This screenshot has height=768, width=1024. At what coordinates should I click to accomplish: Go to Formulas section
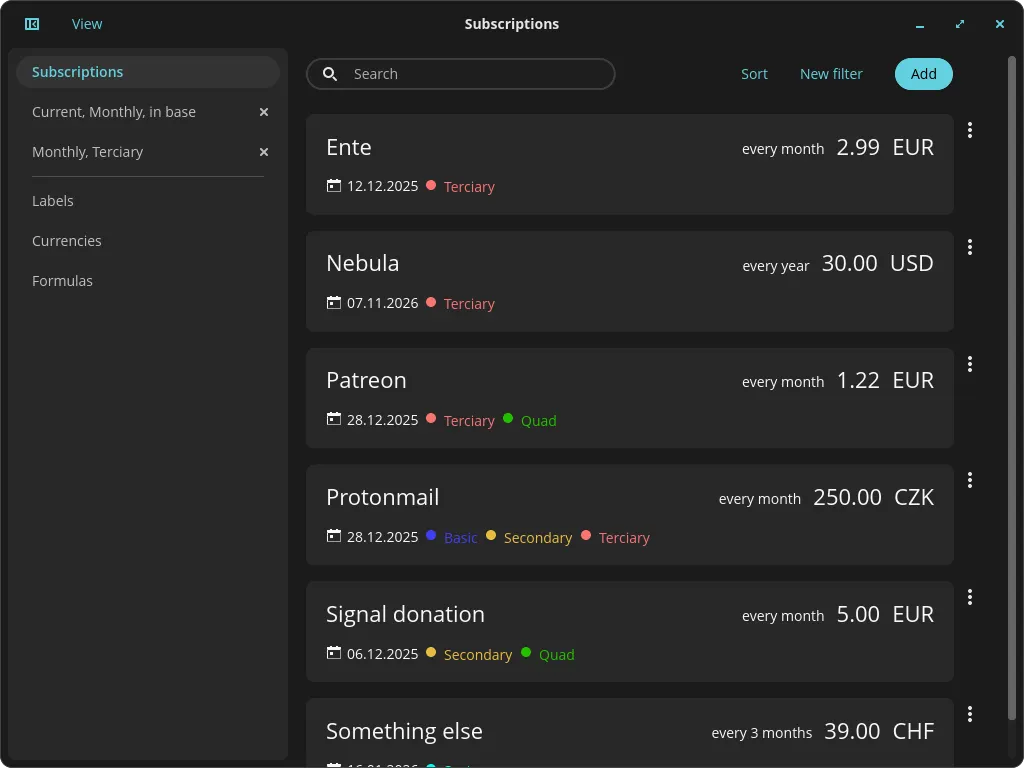click(62, 281)
